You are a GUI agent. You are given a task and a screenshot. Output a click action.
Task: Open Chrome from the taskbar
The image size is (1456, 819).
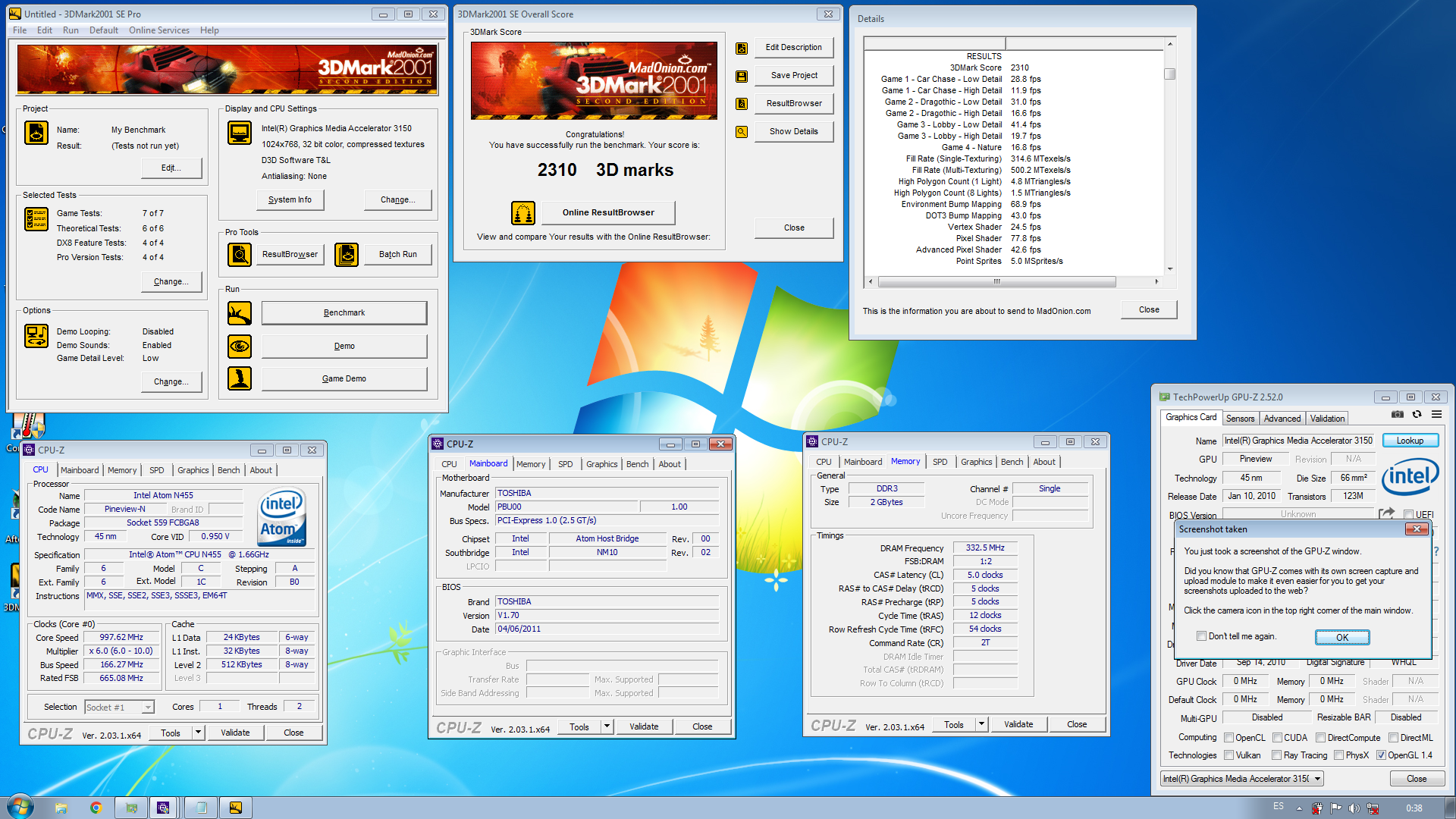(x=96, y=808)
